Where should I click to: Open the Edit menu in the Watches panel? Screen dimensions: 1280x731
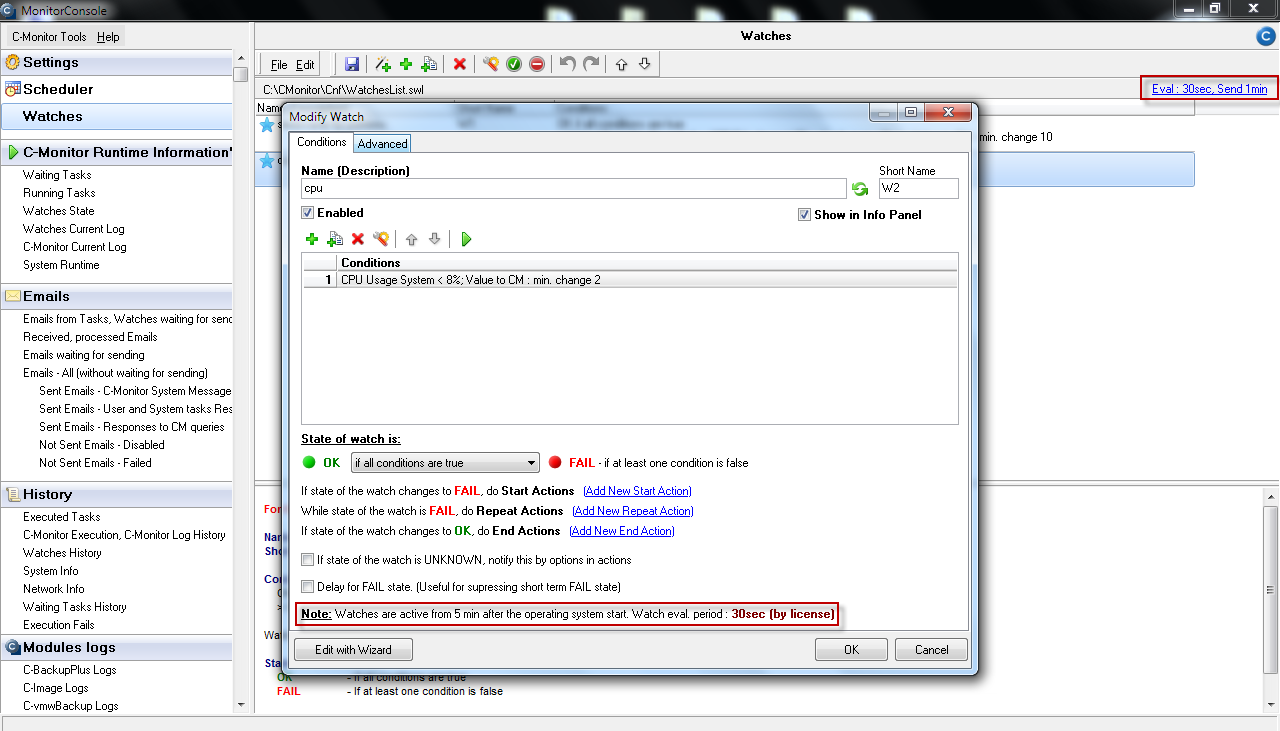click(x=305, y=65)
